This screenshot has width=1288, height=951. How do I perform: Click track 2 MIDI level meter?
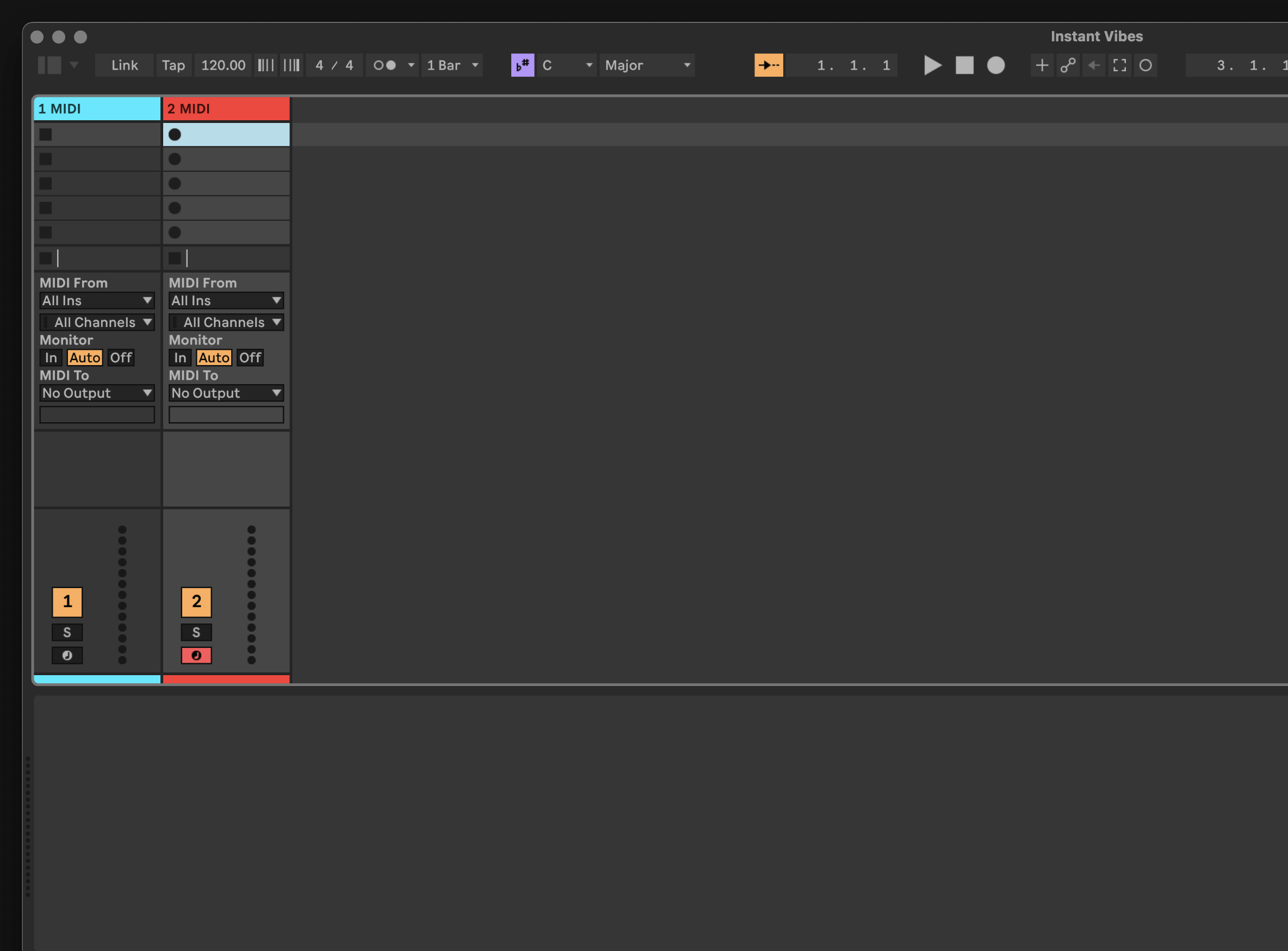[x=251, y=595]
